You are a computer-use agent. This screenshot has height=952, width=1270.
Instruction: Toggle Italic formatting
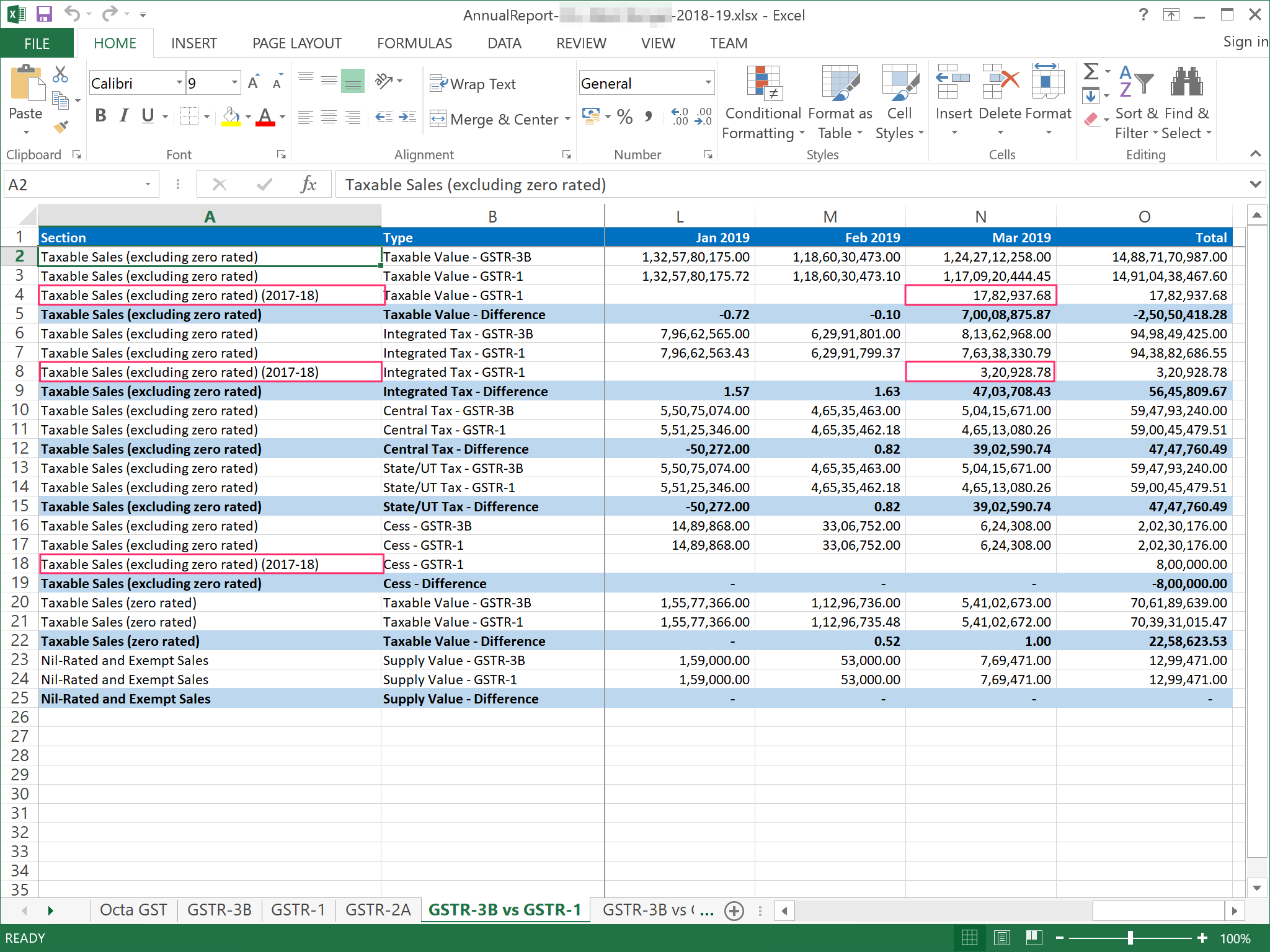pyautogui.click(x=124, y=116)
